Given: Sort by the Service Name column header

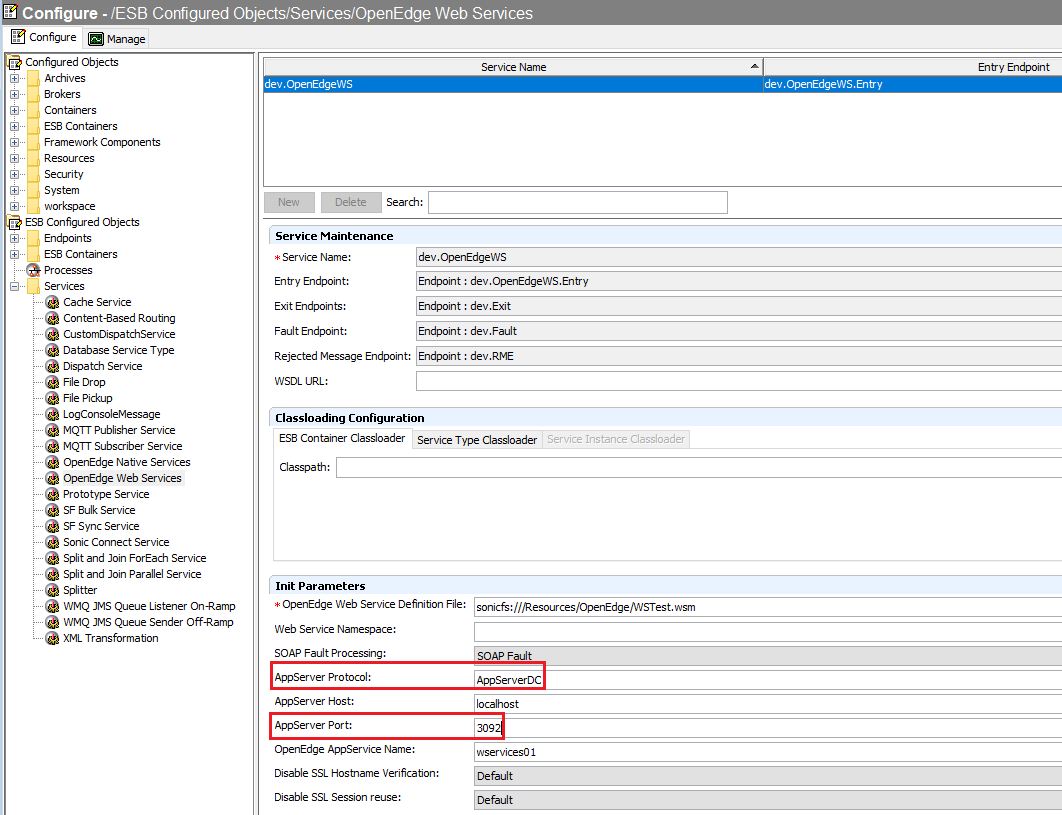Looking at the screenshot, I should [x=513, y=67].
